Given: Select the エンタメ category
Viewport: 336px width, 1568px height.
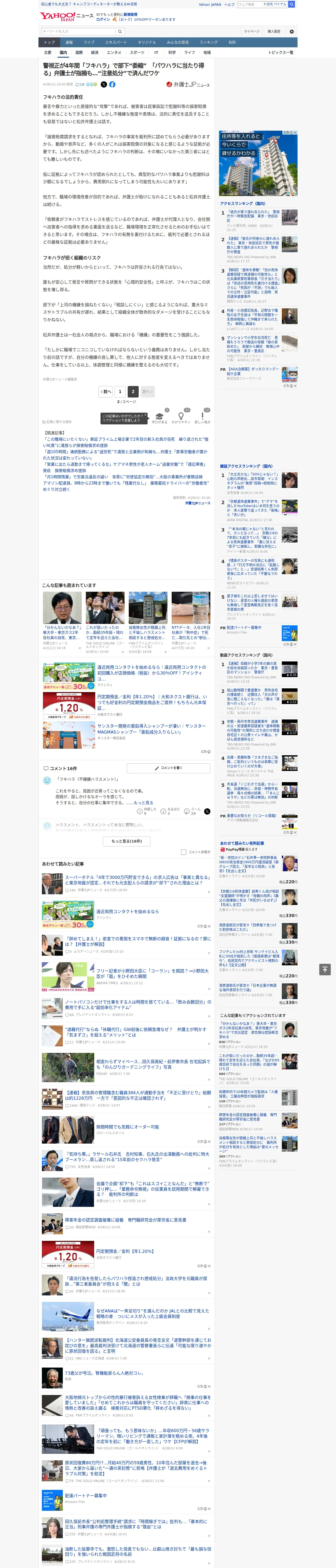Looking at the screenshot, I should click(x=114, y=52).
